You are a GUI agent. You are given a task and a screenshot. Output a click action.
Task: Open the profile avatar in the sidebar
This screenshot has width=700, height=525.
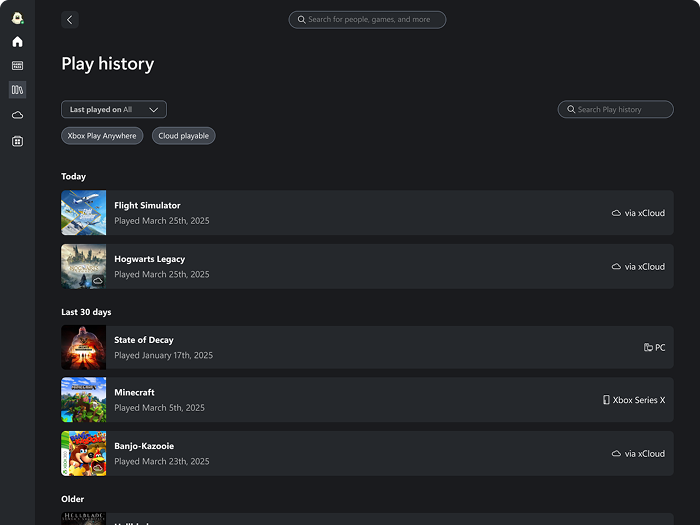[x=17, y=18]
